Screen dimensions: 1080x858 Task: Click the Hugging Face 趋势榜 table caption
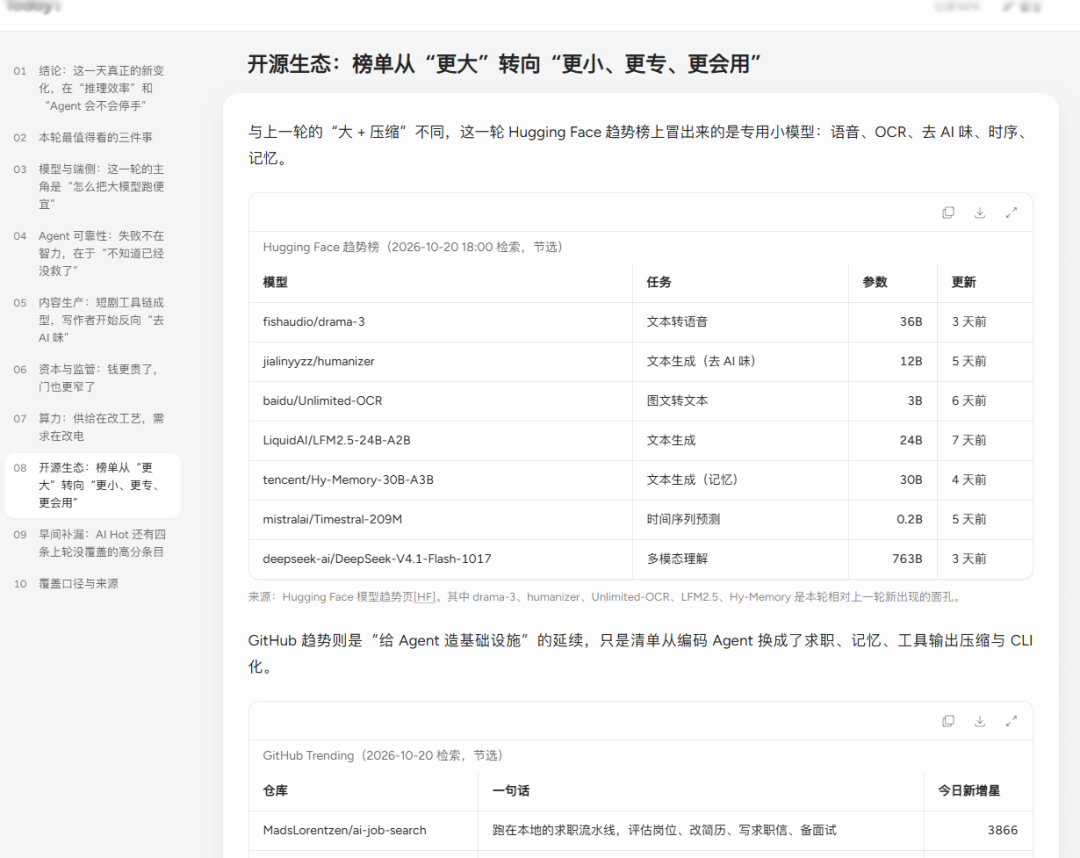(413, 247)
